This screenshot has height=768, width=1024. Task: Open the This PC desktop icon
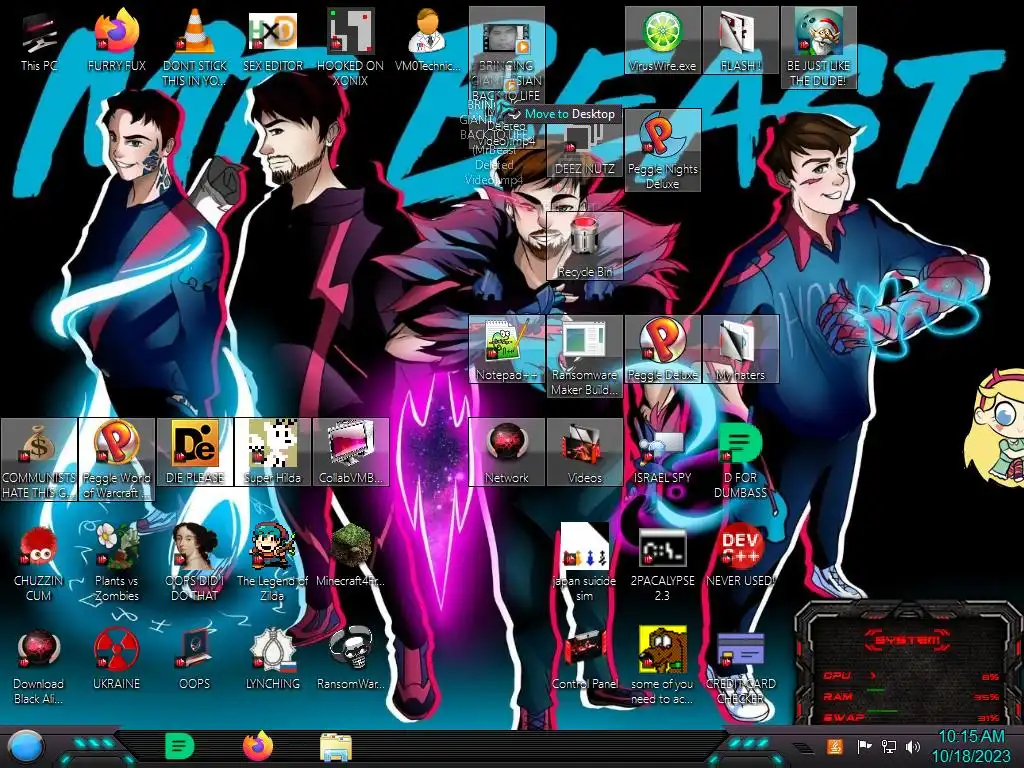(x=39, y=40)
